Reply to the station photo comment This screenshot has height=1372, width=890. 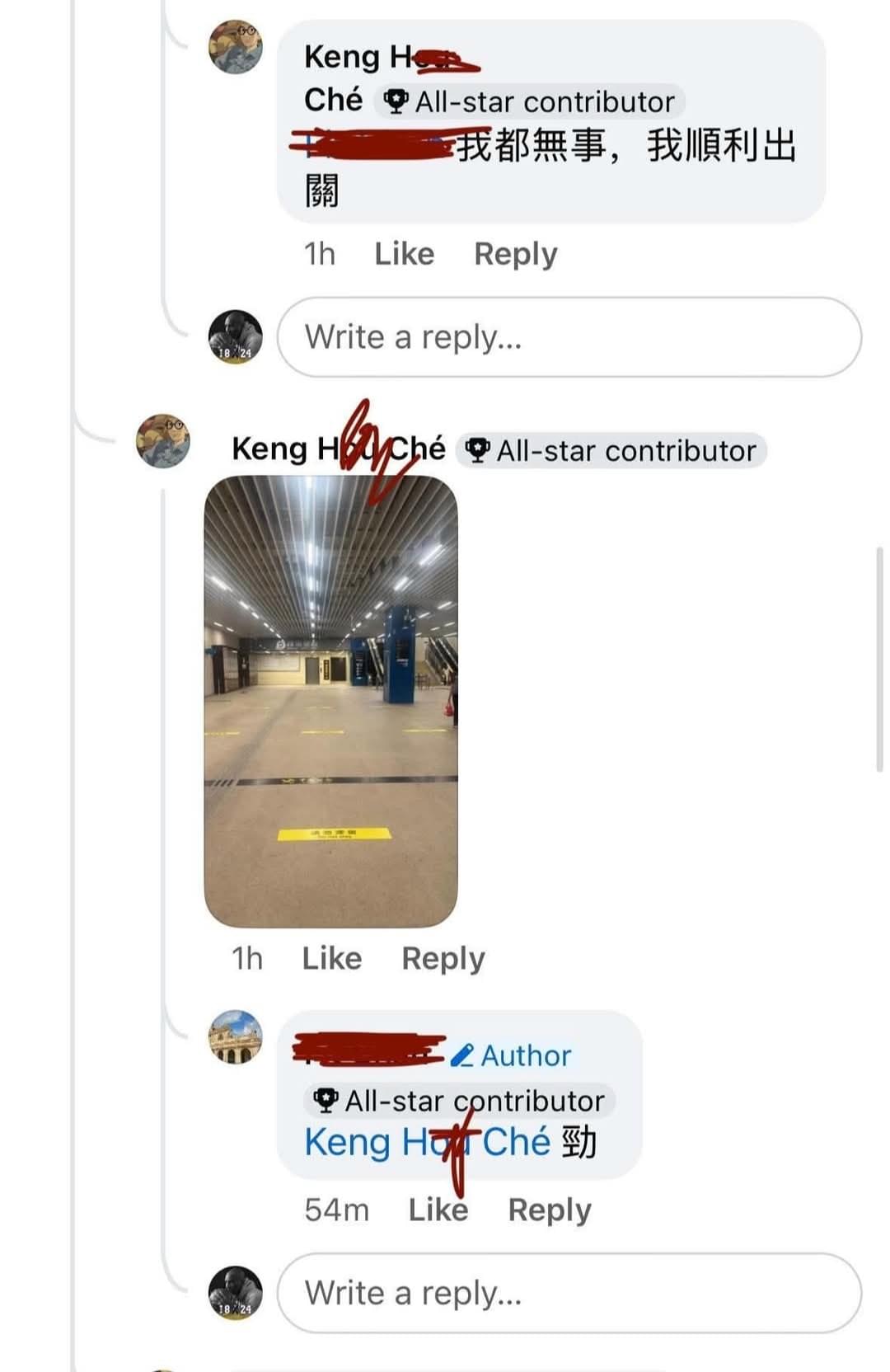pyautogui.click(x=443, y=958)
